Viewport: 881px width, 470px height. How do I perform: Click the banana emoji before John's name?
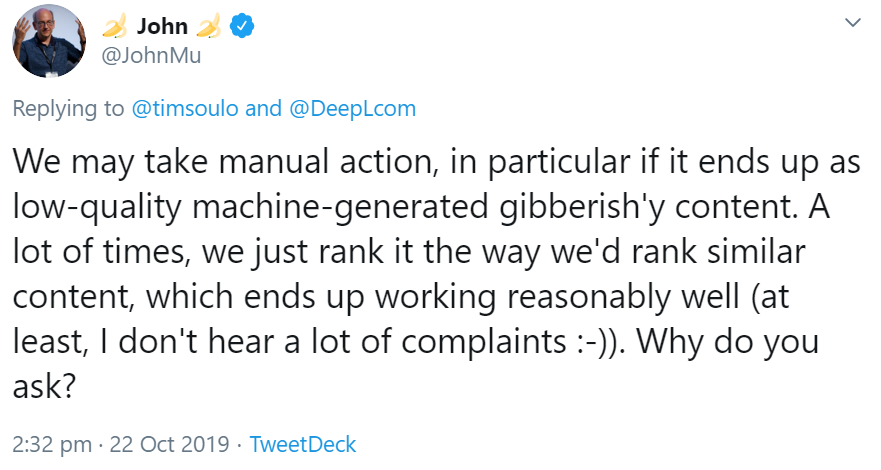[119, 27]
